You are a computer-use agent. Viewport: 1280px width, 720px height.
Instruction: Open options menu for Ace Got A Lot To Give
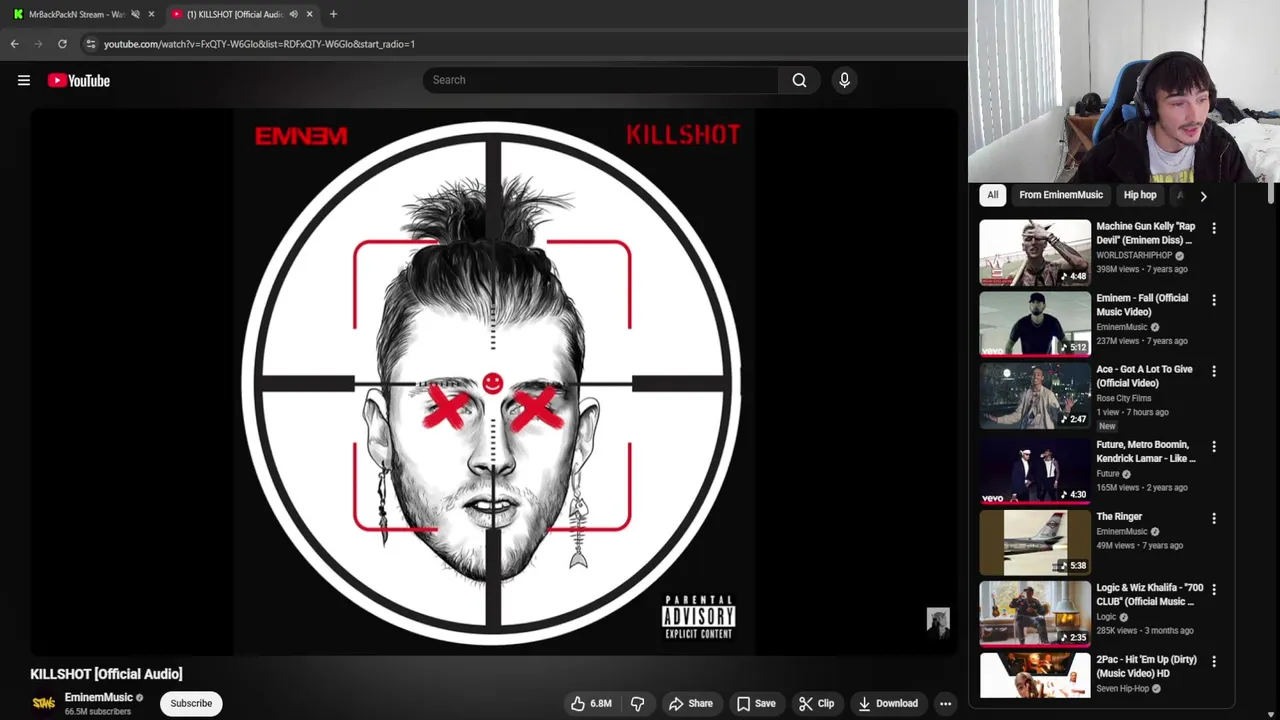point(1214,371)
